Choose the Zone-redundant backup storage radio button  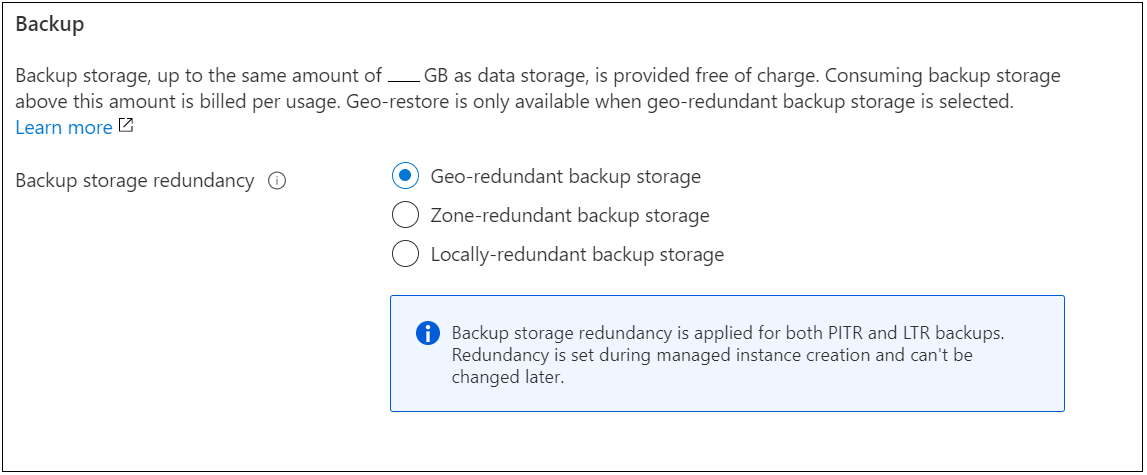click(x=405, y=215)
